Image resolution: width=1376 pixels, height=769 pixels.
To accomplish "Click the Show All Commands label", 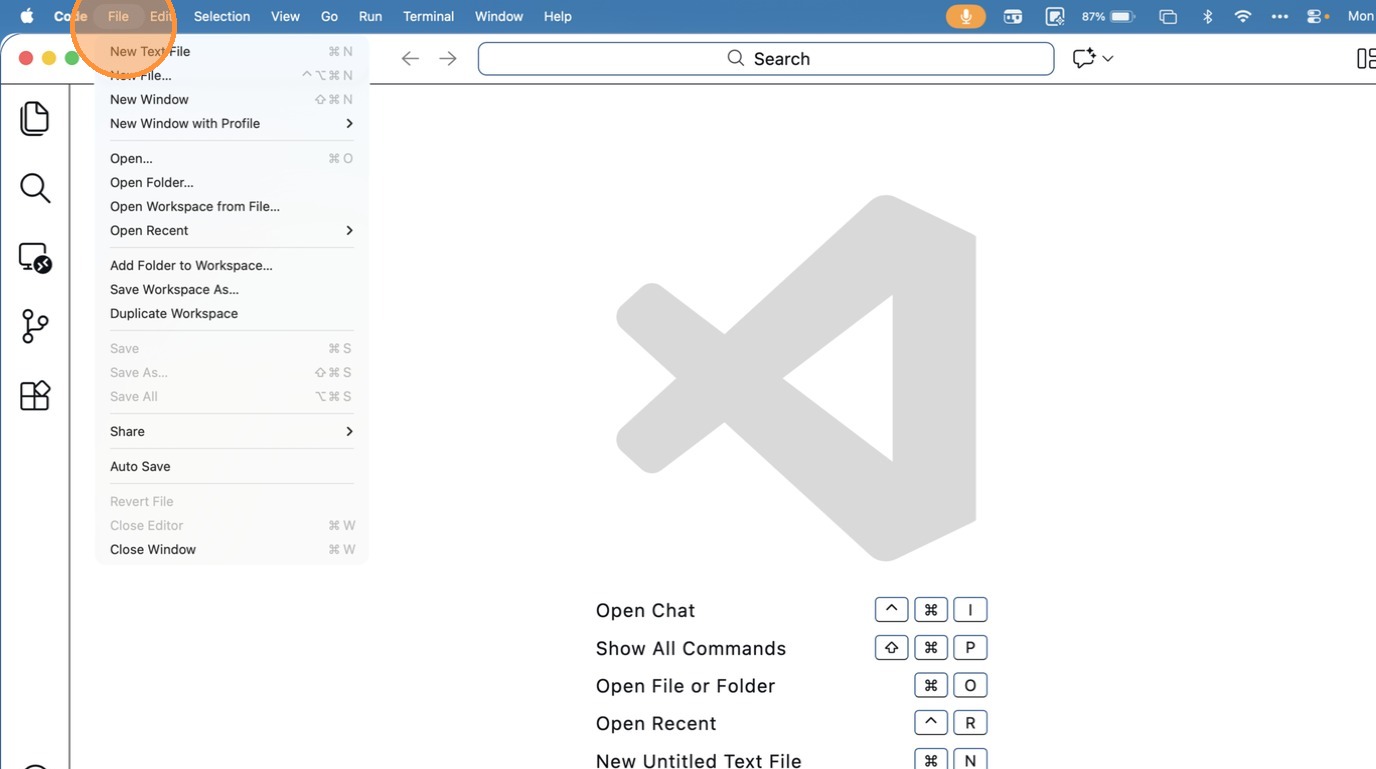I will (x=691, y=648).
